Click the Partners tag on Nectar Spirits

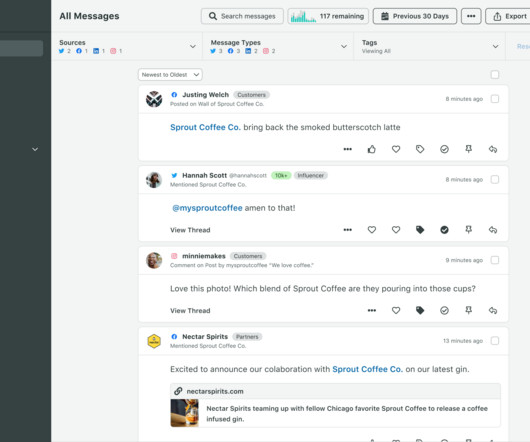[247, 337]
